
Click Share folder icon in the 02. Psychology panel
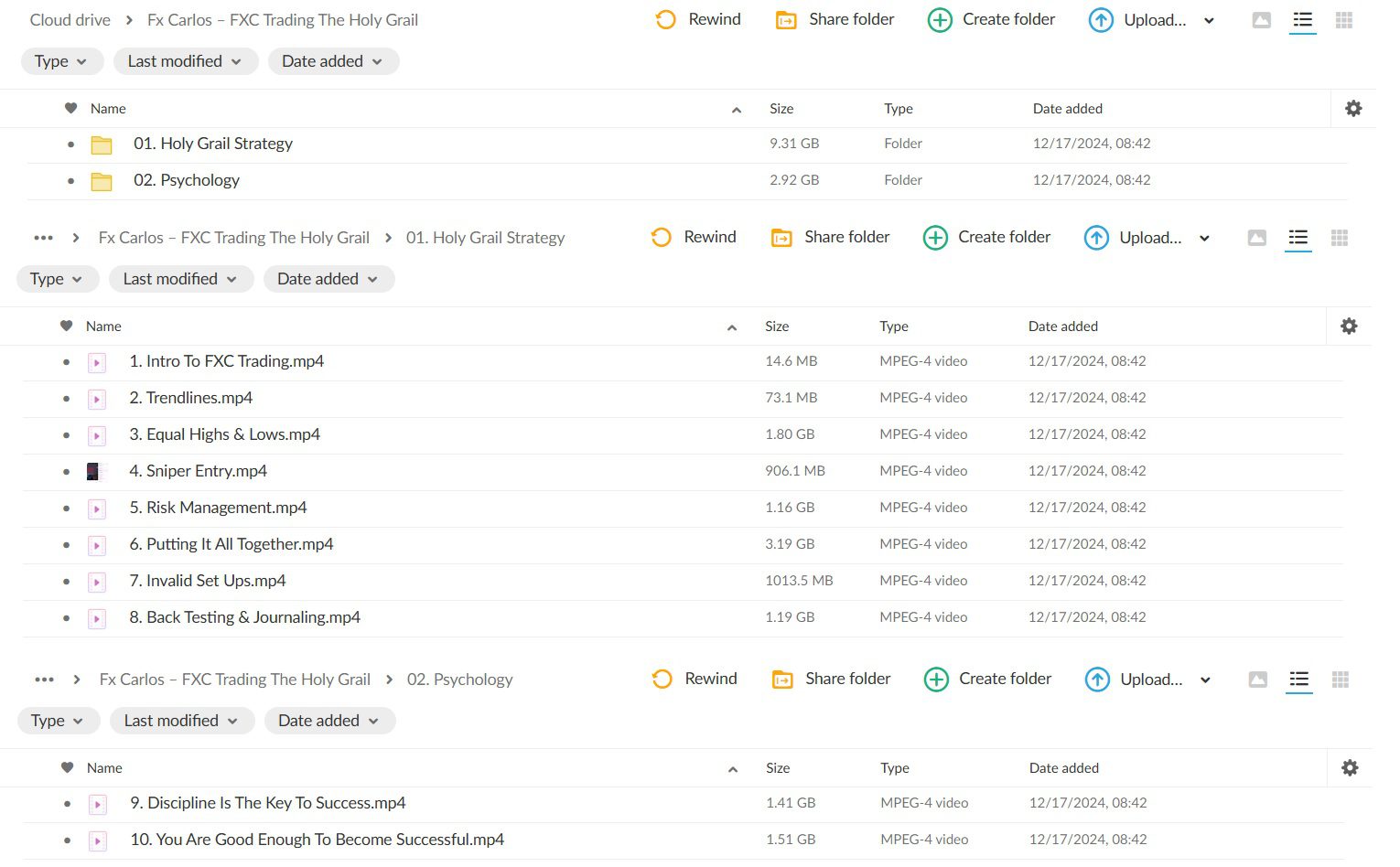(x=782, y=680)
